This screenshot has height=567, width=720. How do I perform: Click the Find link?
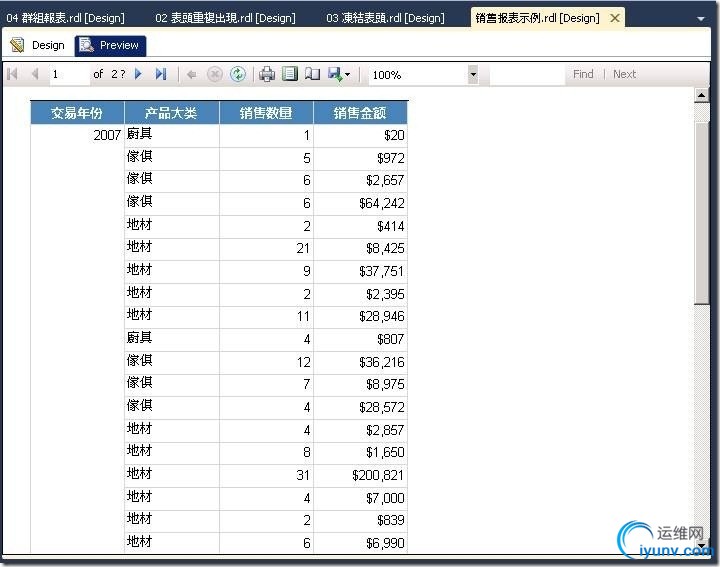click(583, 74)
